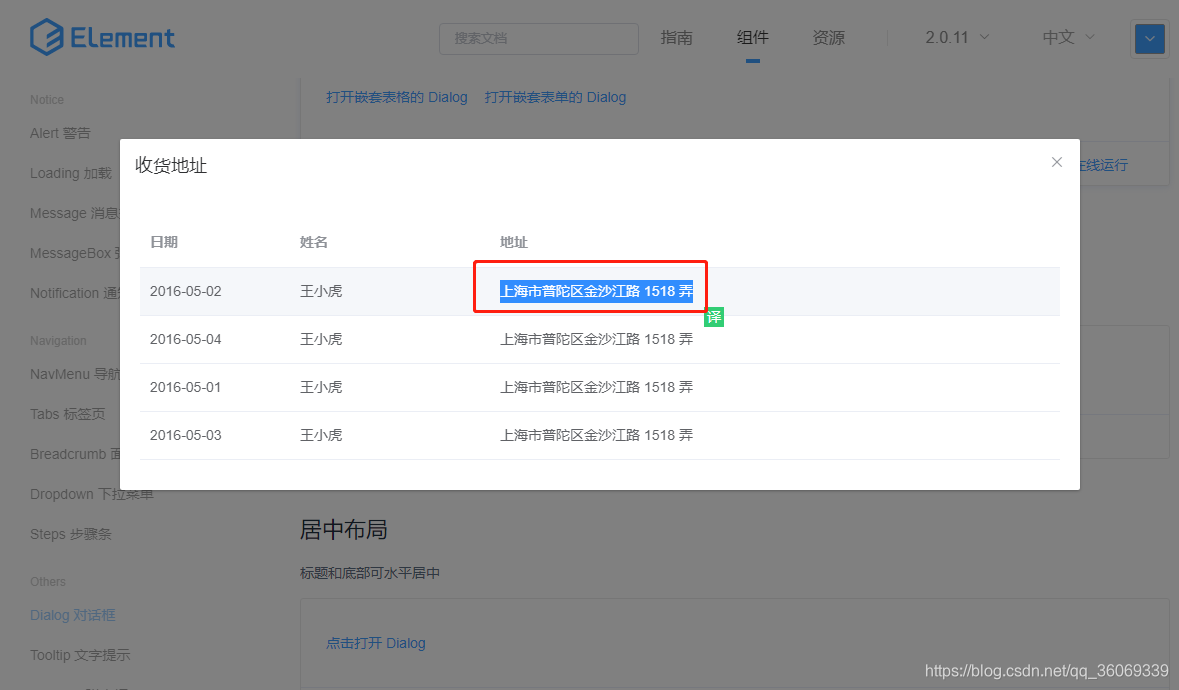Open the 指南 navigation item
This screenshot has width=1179, height=690.
[676, 37]
